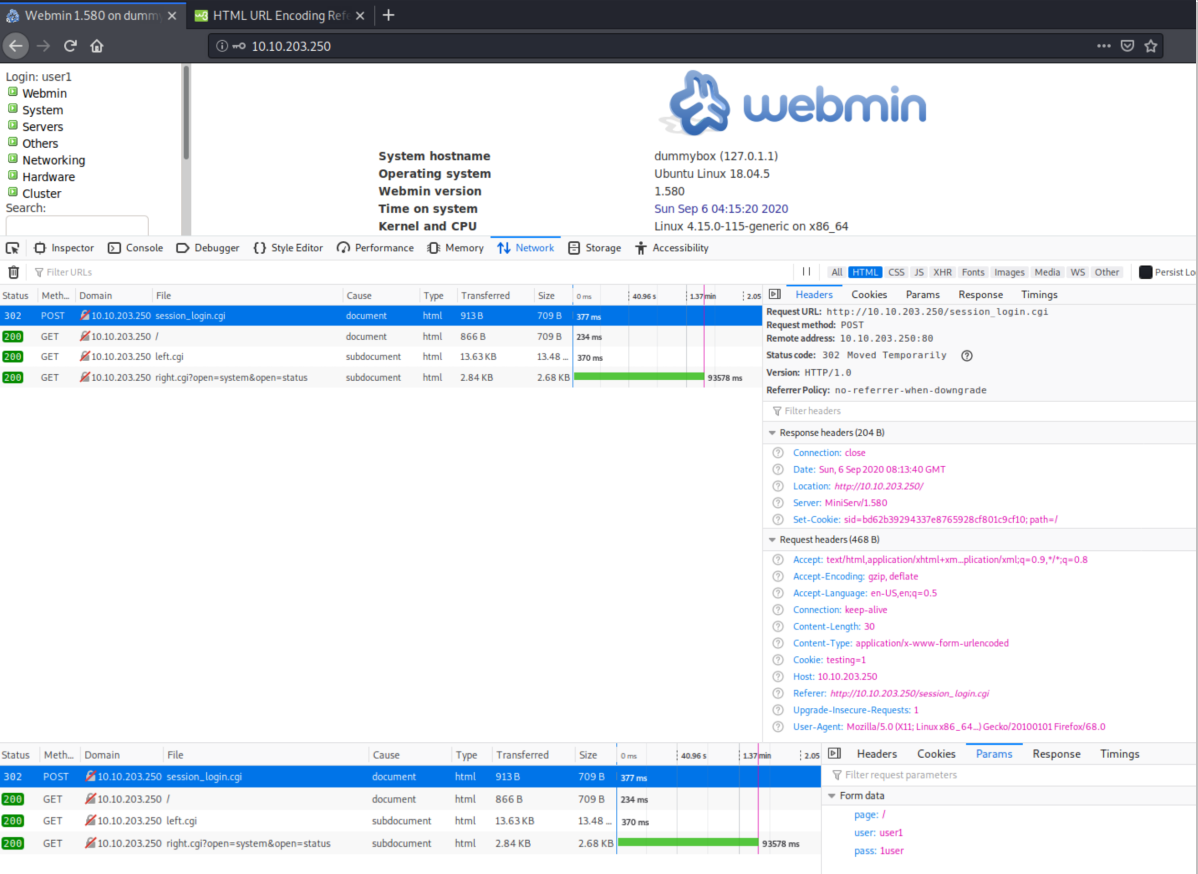Activate the element picker in DevTools
Viewport: 1198px width, 874px height.
click(x=13, y=248)
